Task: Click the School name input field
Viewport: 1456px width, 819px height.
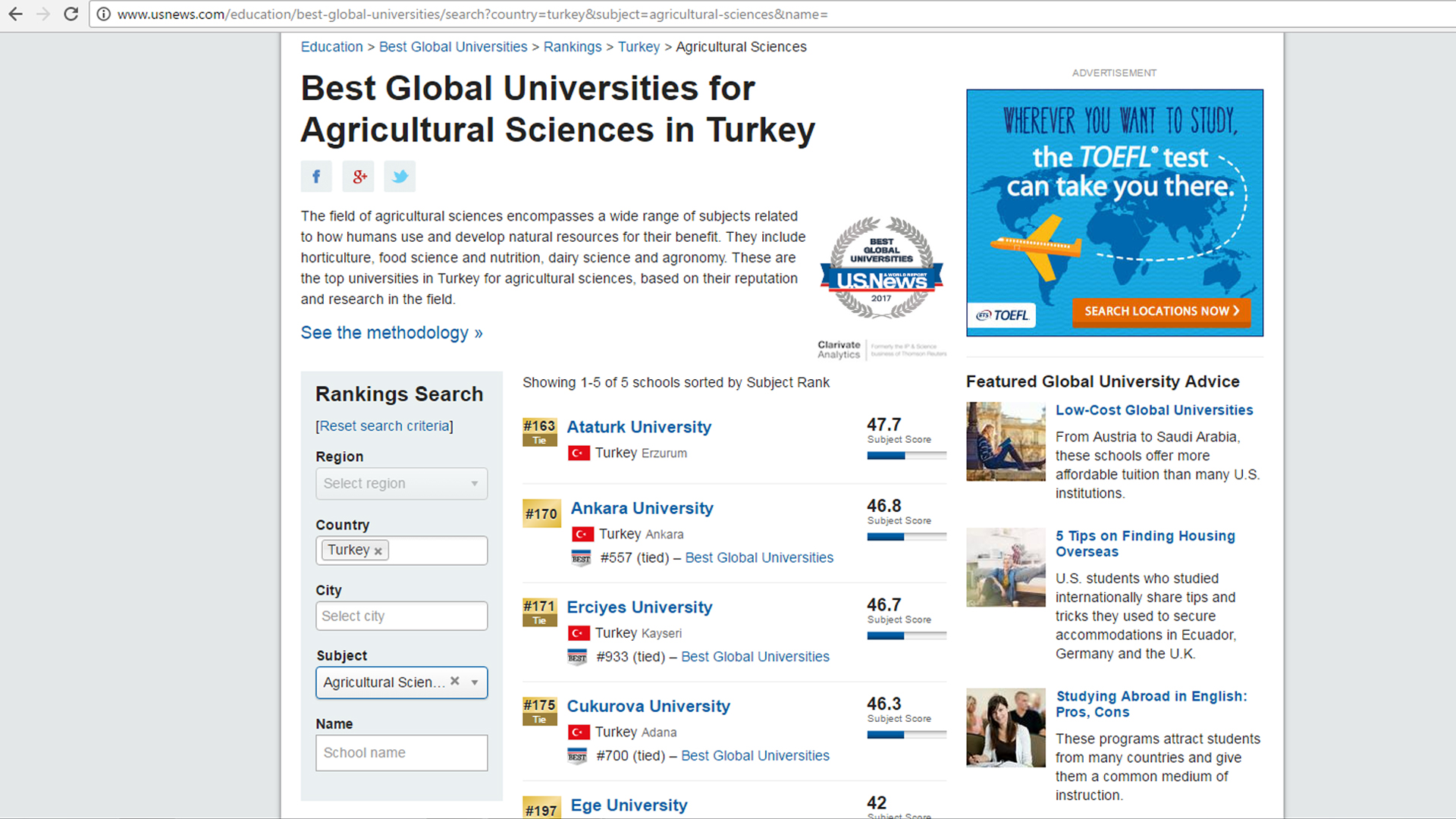Action: [x=401, y=753]
